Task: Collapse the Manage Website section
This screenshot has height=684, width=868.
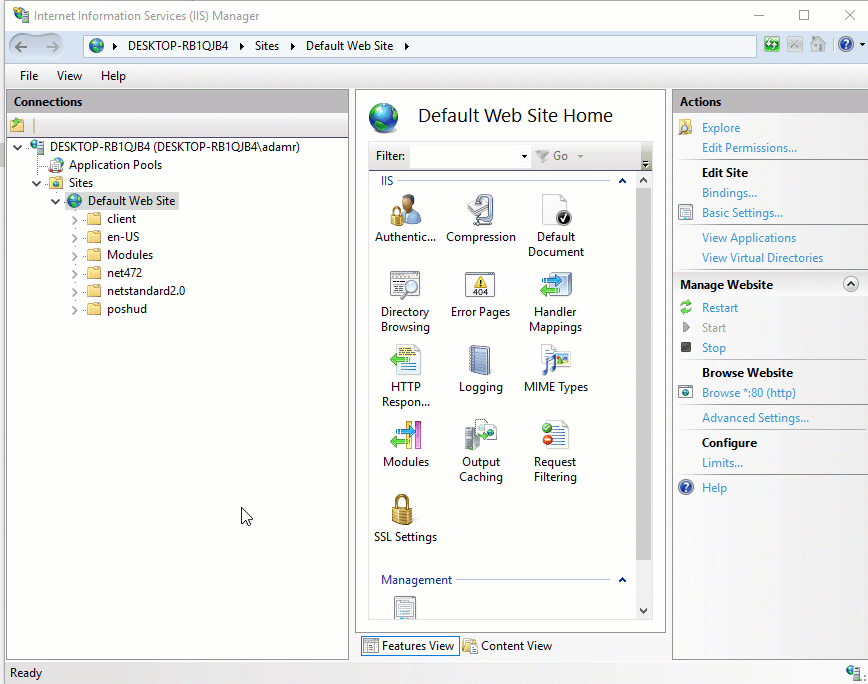Action: tap(850, 284)
